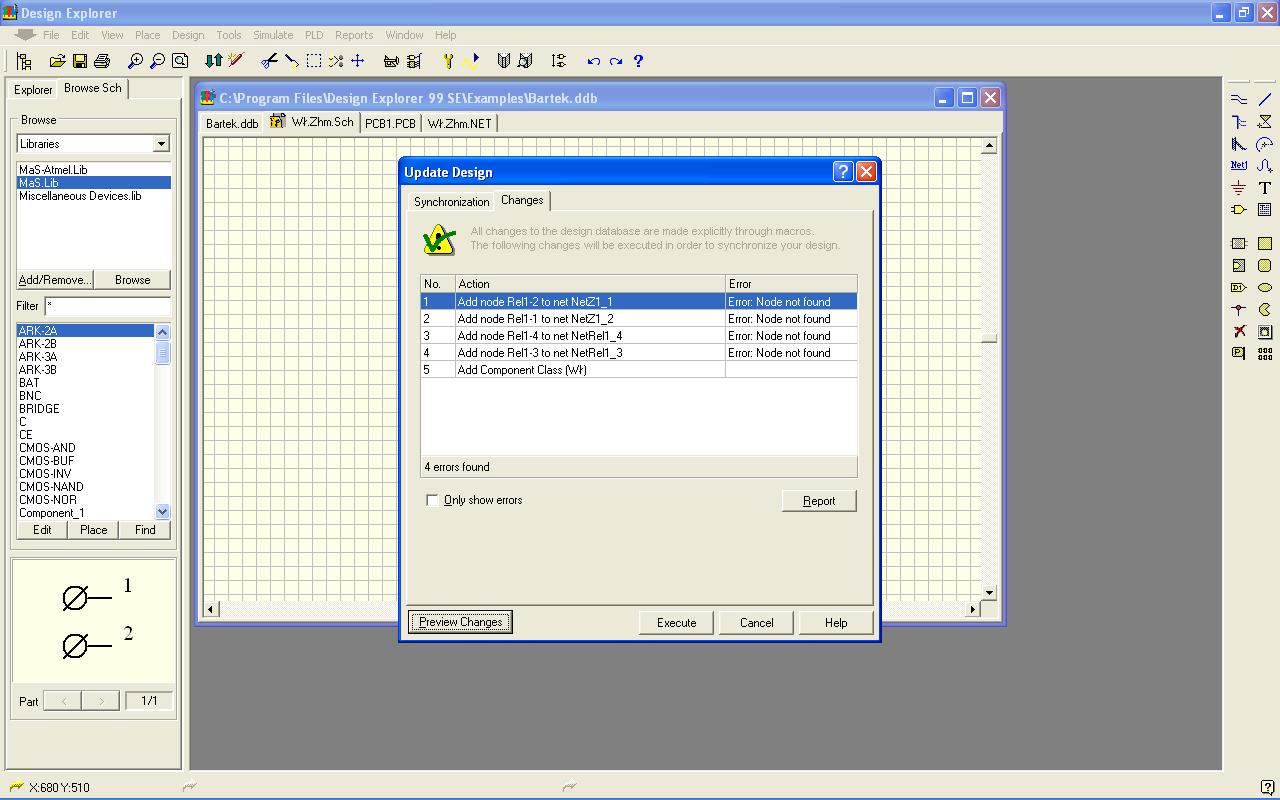Viewport: 1280px width, 800px height.
Task: Click the component list scroll-down arrow
Action: tap(163, 512)
